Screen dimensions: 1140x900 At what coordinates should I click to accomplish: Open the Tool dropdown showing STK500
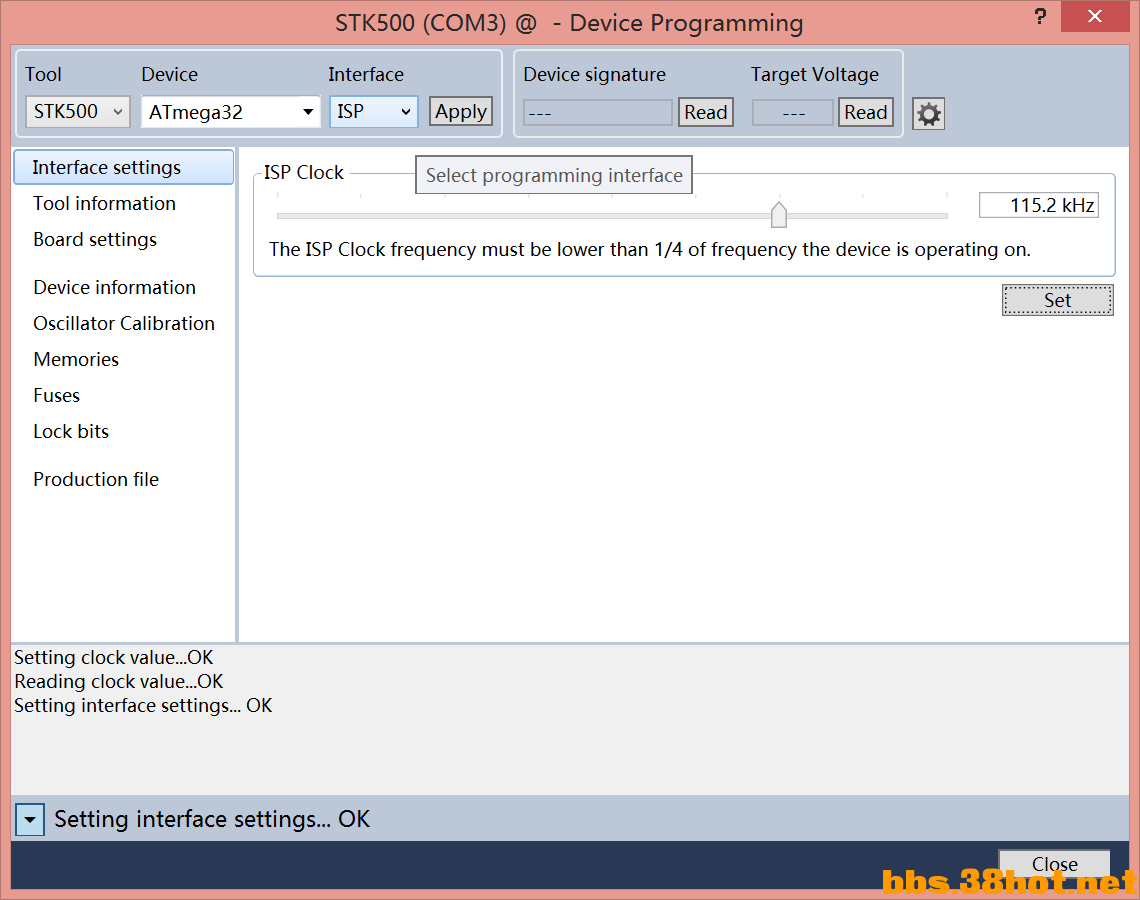point(78,112)
